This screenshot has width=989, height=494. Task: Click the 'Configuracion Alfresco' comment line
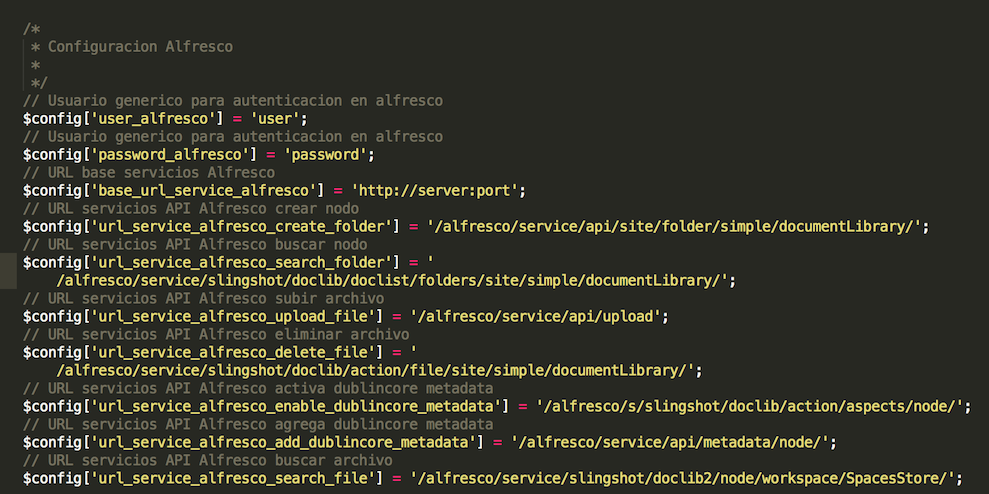132,47
